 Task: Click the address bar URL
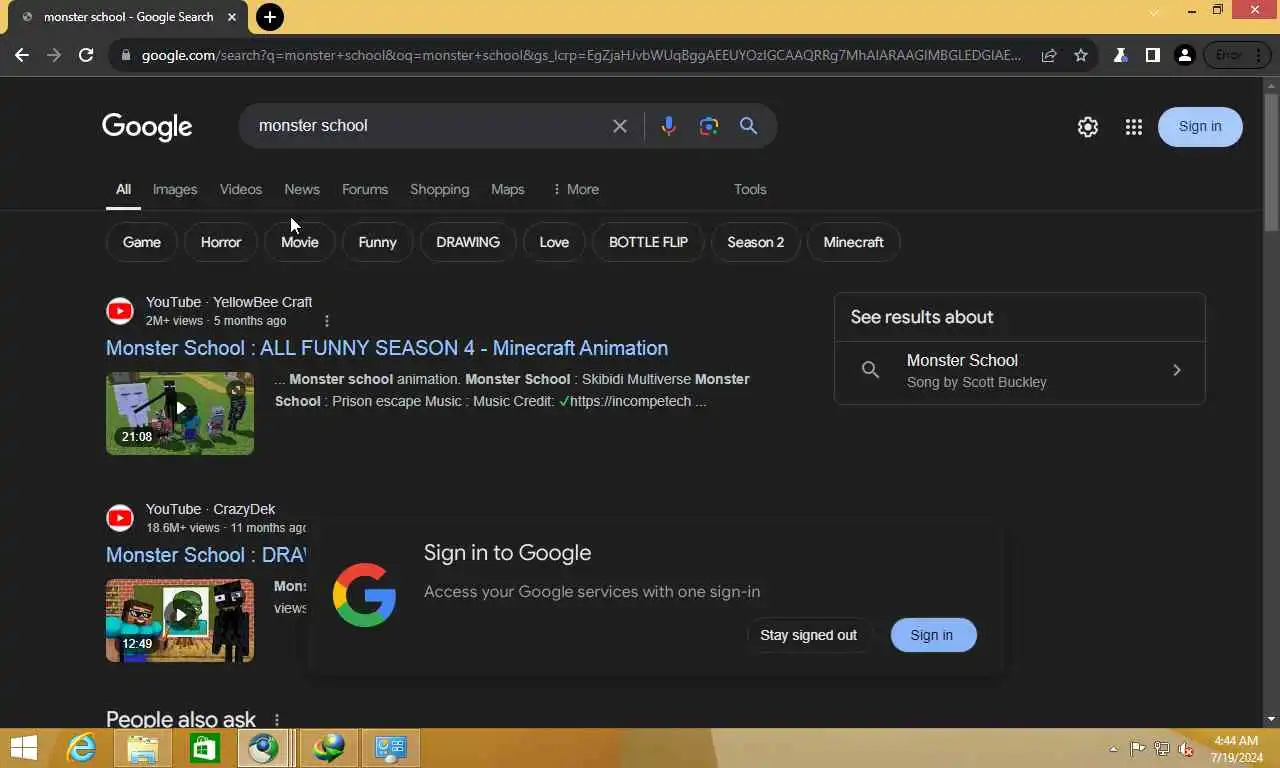(x=581, y=55)
